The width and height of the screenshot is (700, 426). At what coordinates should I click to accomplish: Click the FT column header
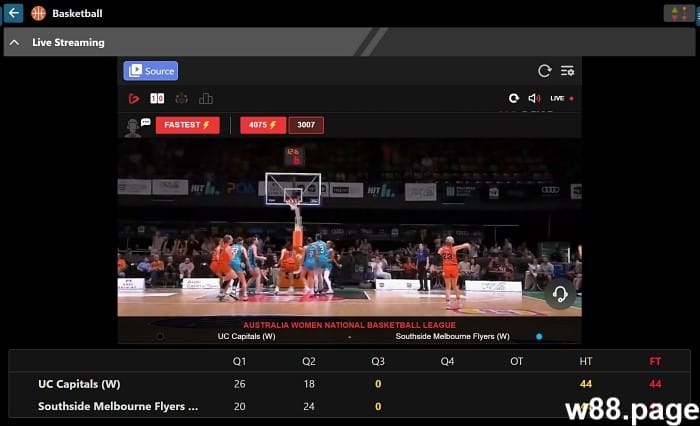pos(655,361)
